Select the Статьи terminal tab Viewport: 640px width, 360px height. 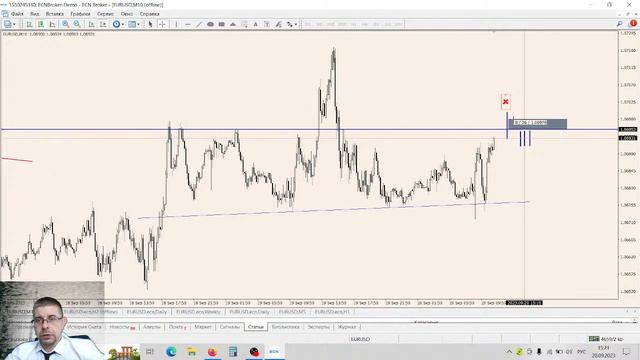pyautogui.click(x=256, y=327)
